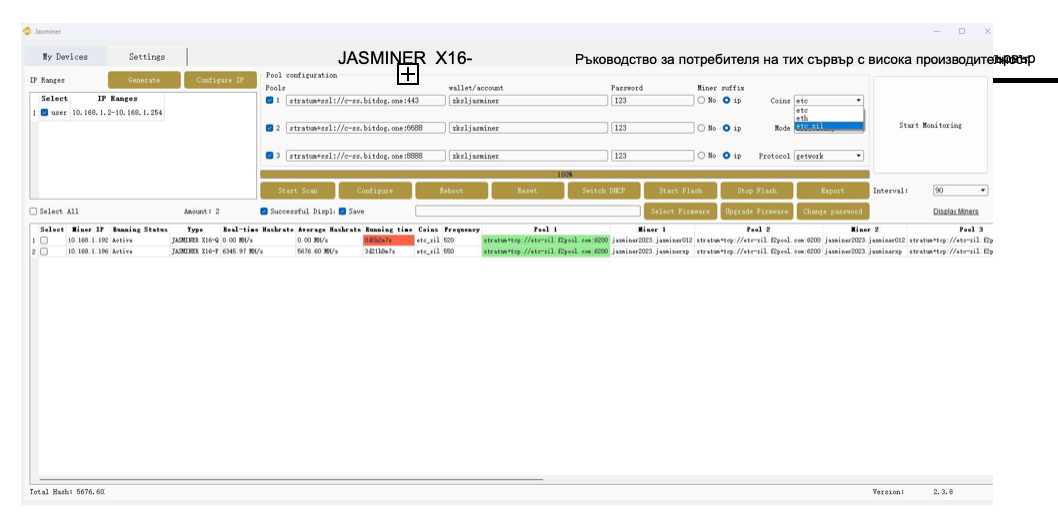Click the 100% scan progress bar
1058x522 pixels.
tap(565, 175)
